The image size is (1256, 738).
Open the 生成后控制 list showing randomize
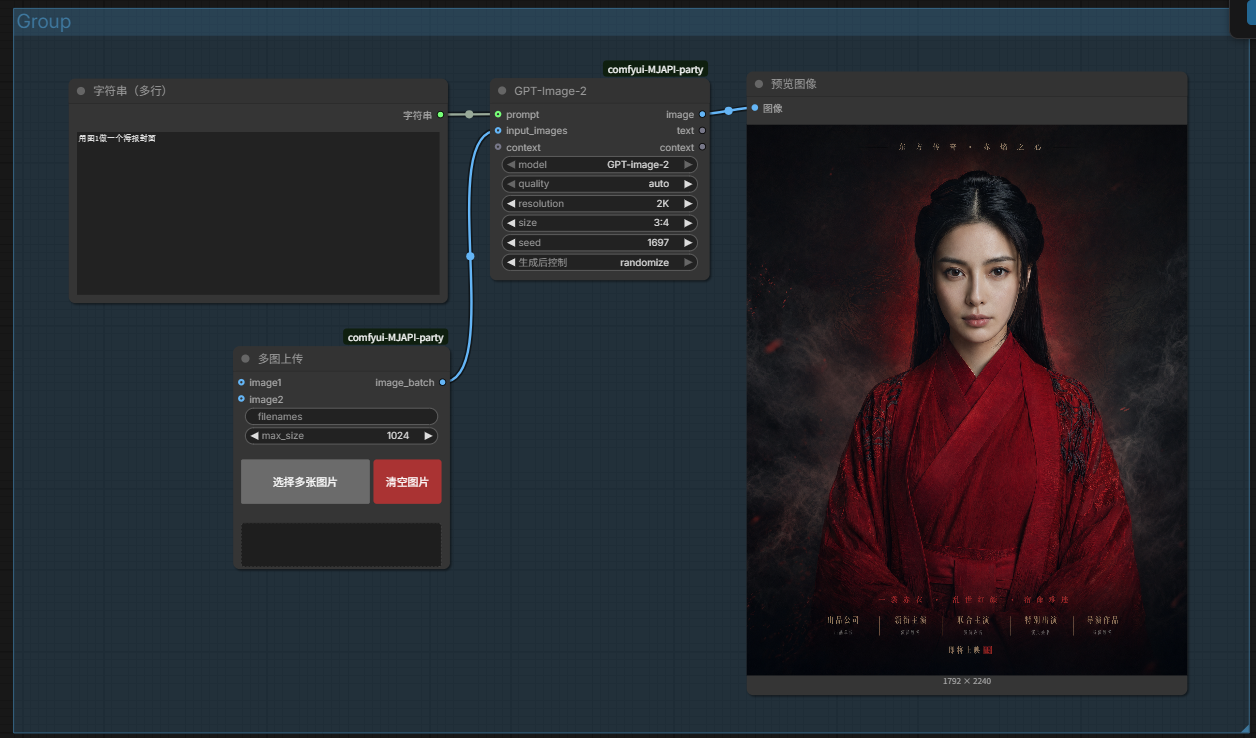coord(600,263)
